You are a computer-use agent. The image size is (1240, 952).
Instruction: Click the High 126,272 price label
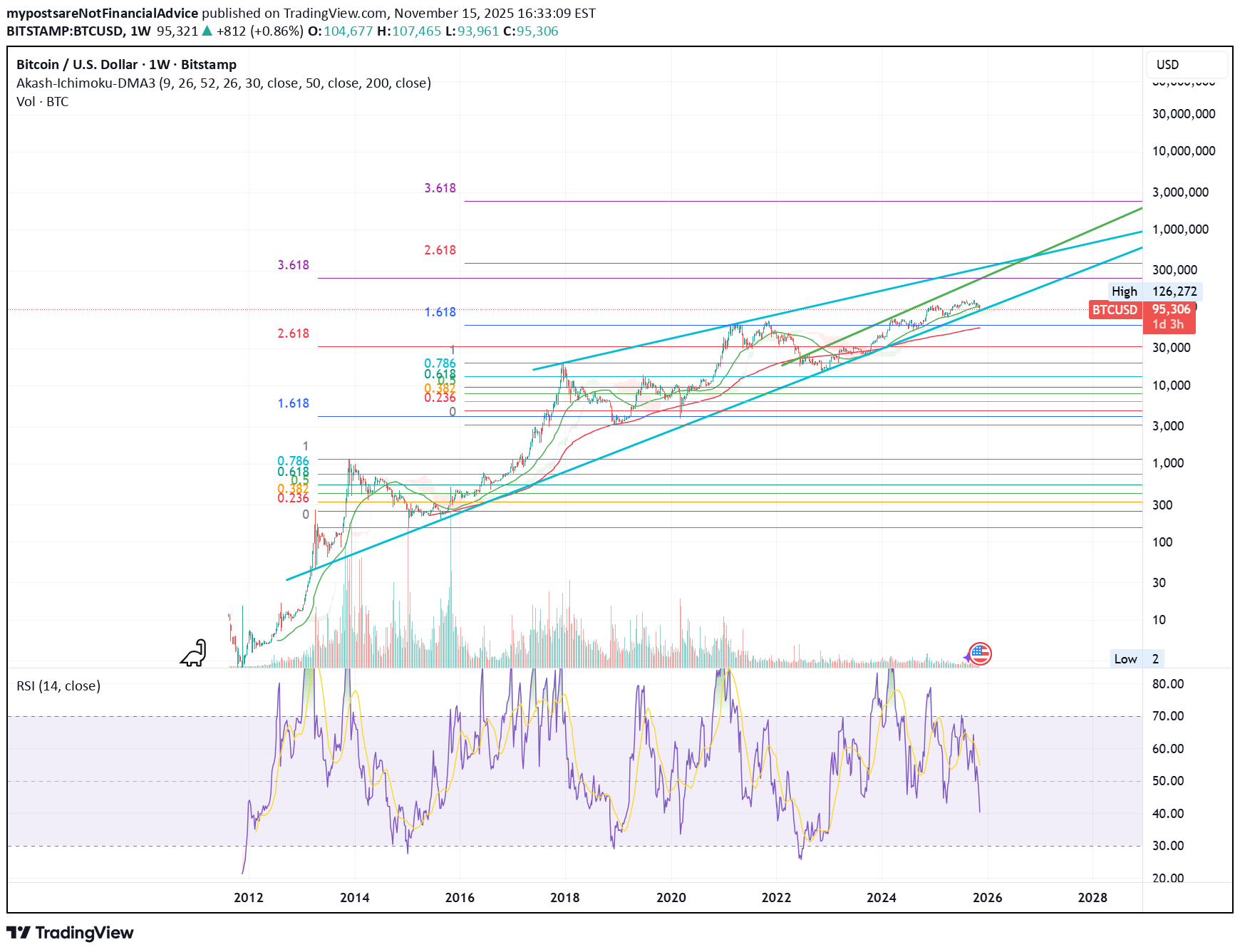pos(1154,291)
